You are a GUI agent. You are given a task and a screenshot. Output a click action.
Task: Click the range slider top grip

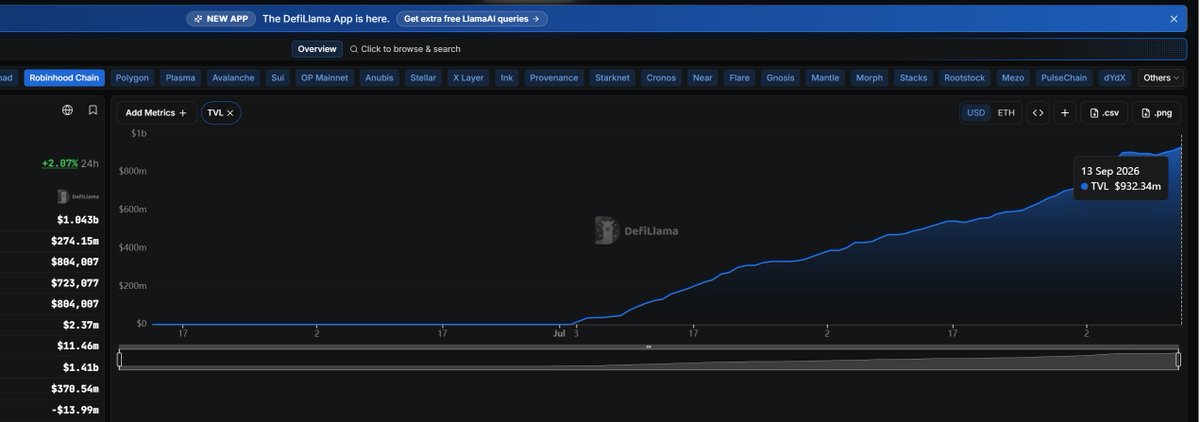pos(649,347)
